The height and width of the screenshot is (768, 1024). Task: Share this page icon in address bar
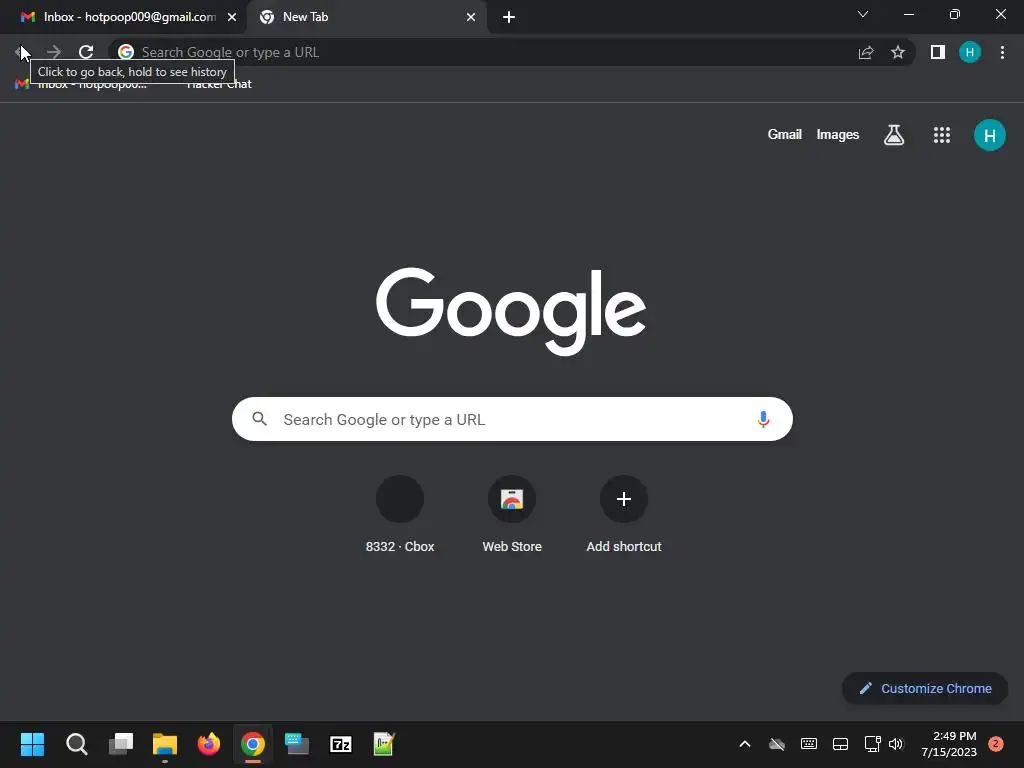tap(866, 52)
